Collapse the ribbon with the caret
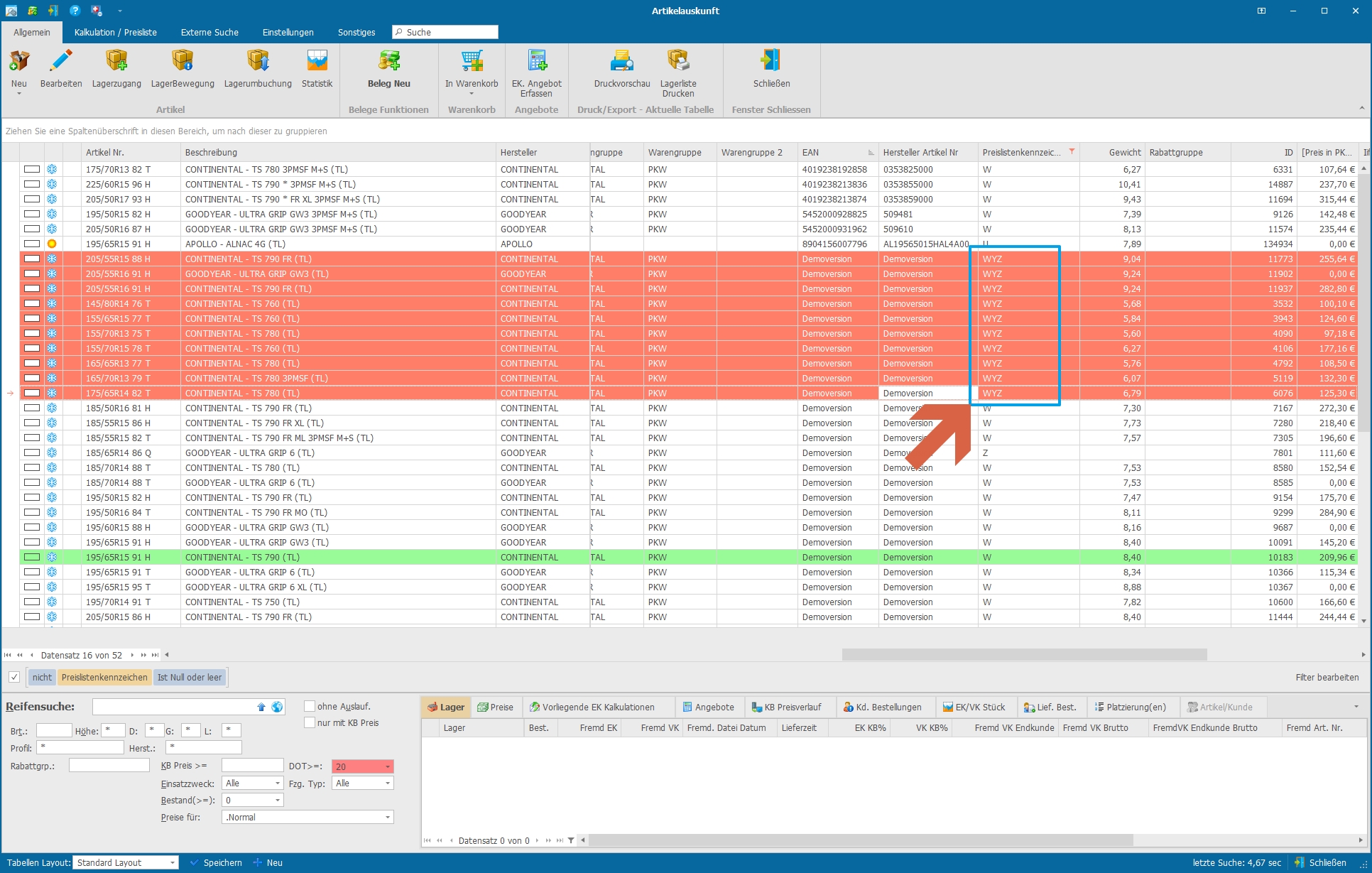 click(1361, 109)
